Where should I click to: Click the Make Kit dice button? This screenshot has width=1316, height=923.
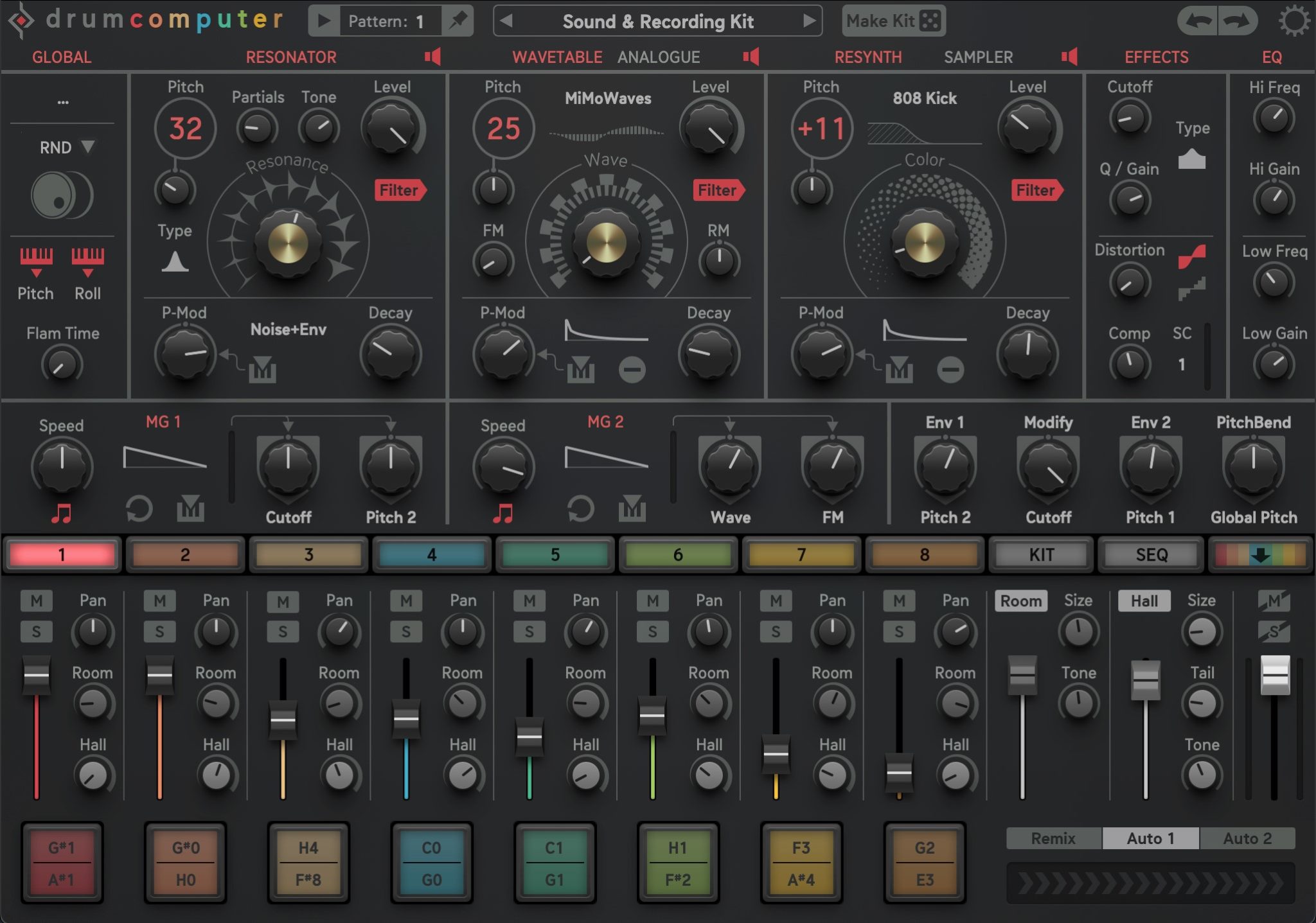click(893, 21)
